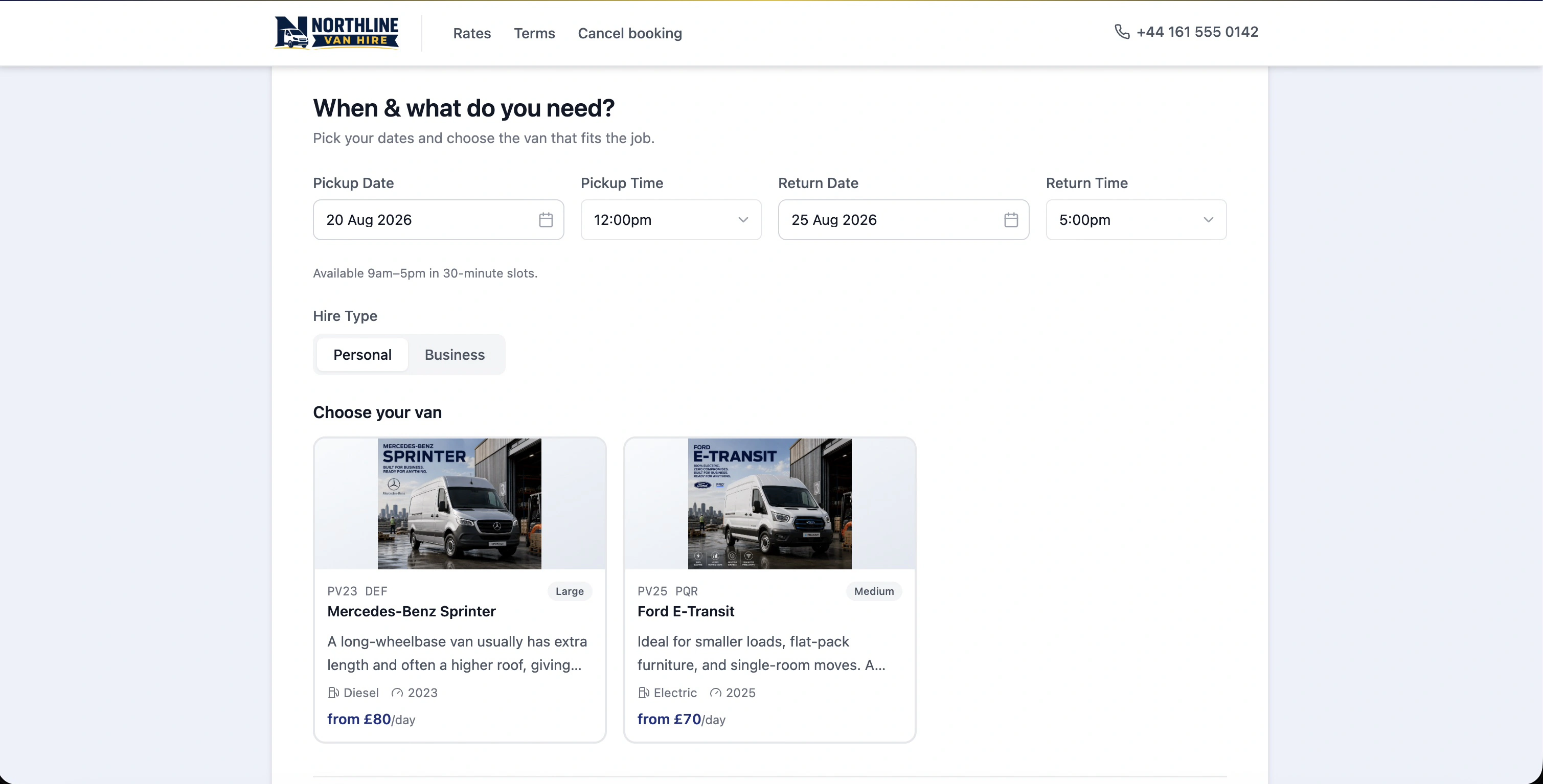Click the Diesel fuel pump icon
This screenshot has width=1543, height=784.
point(334,693)
